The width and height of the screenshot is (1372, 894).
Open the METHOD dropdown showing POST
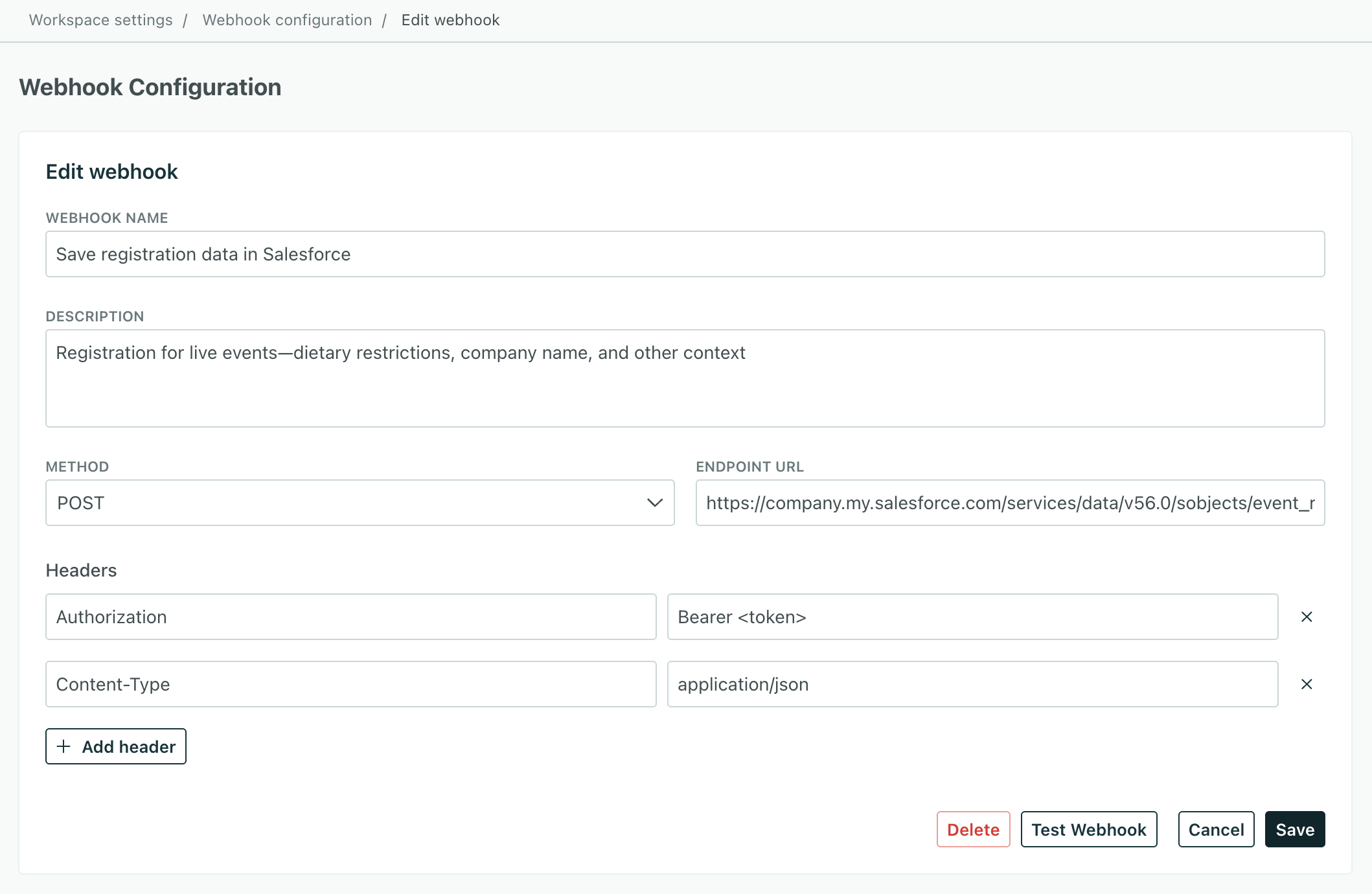click(x=360, y=503)
